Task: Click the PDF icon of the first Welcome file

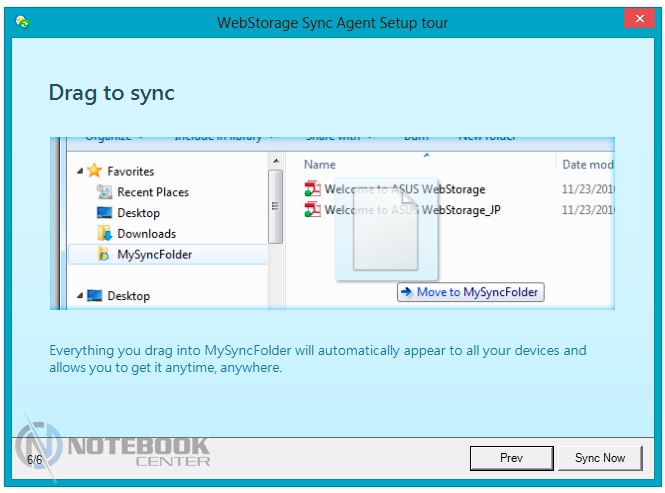Action: (x=313, y=189)
